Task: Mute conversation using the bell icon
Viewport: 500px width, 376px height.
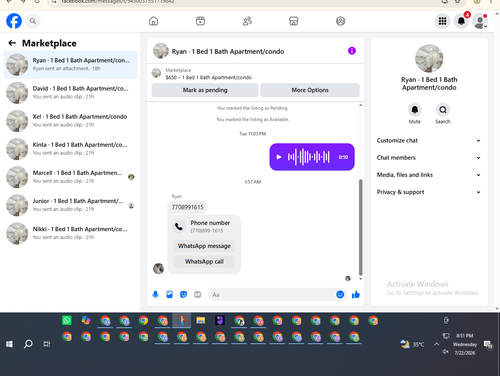Action: pos(415,110)
